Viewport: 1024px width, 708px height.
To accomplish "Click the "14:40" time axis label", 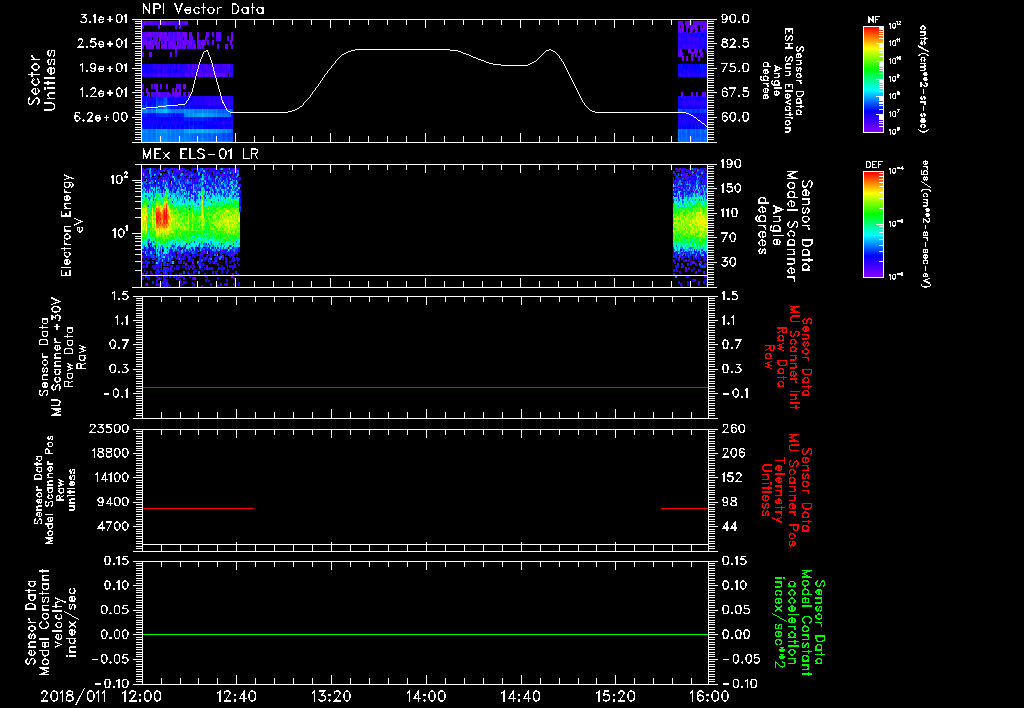I will click(520, 696).
